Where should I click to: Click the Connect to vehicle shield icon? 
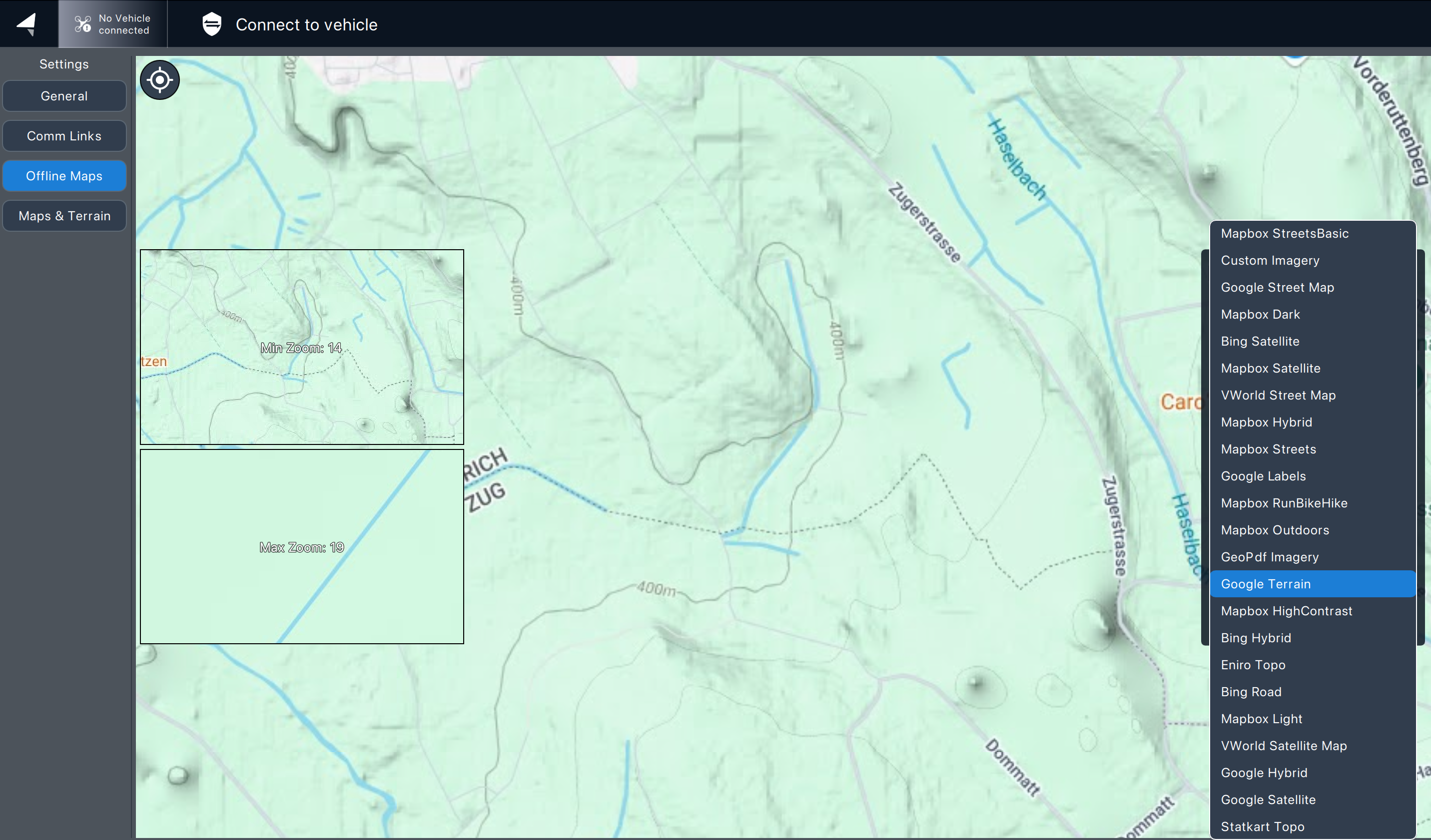tap(212, 24)
